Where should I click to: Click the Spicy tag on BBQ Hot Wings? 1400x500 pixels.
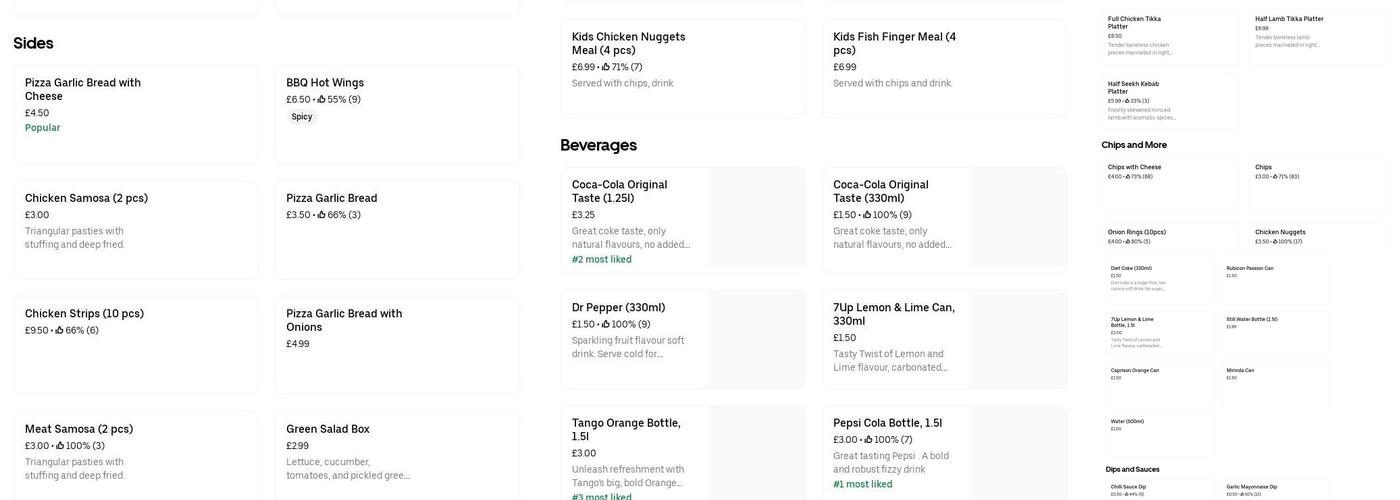click(302, 117)
